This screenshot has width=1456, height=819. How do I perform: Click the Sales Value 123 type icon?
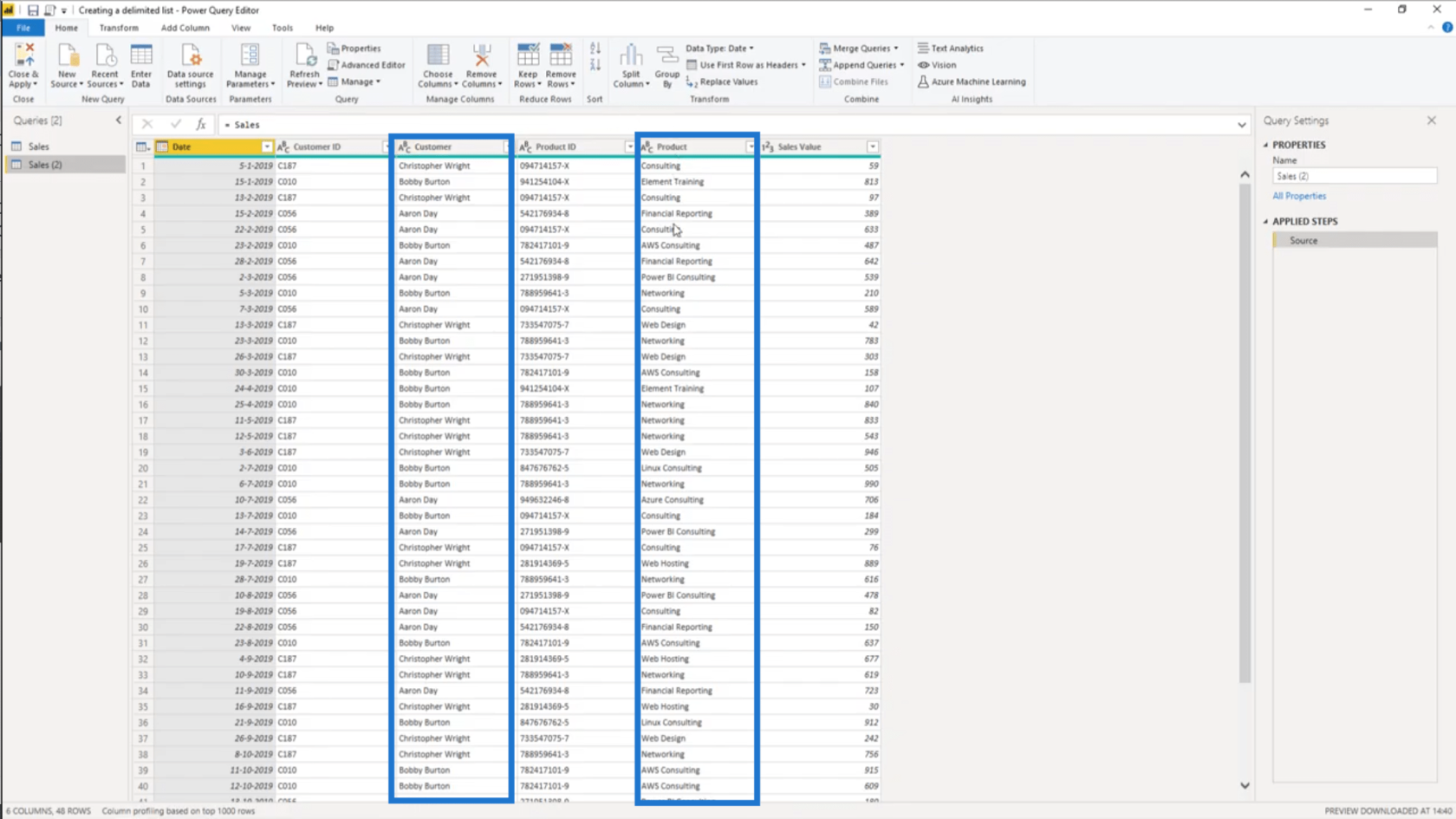click(768, 147)
